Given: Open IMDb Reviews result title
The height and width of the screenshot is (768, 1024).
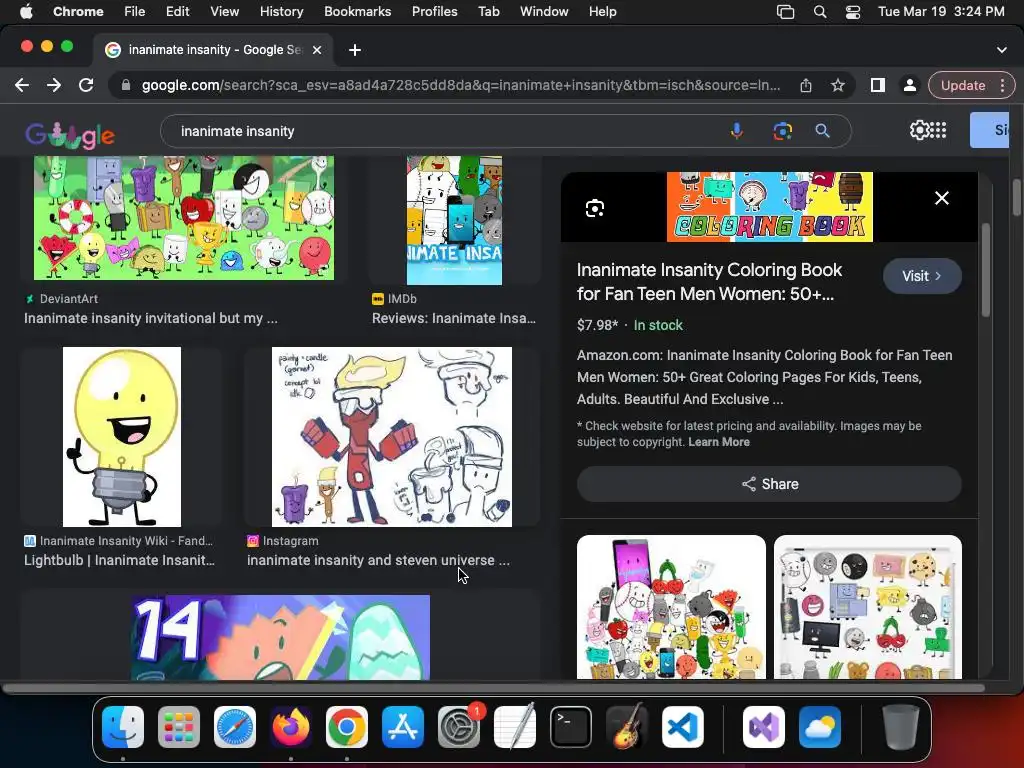Looking at the screenshot, I should (x=454, y=318).
